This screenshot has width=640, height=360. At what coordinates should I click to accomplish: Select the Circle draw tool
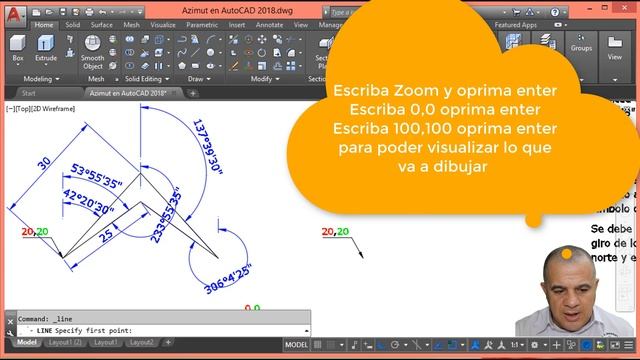point(210,52)
